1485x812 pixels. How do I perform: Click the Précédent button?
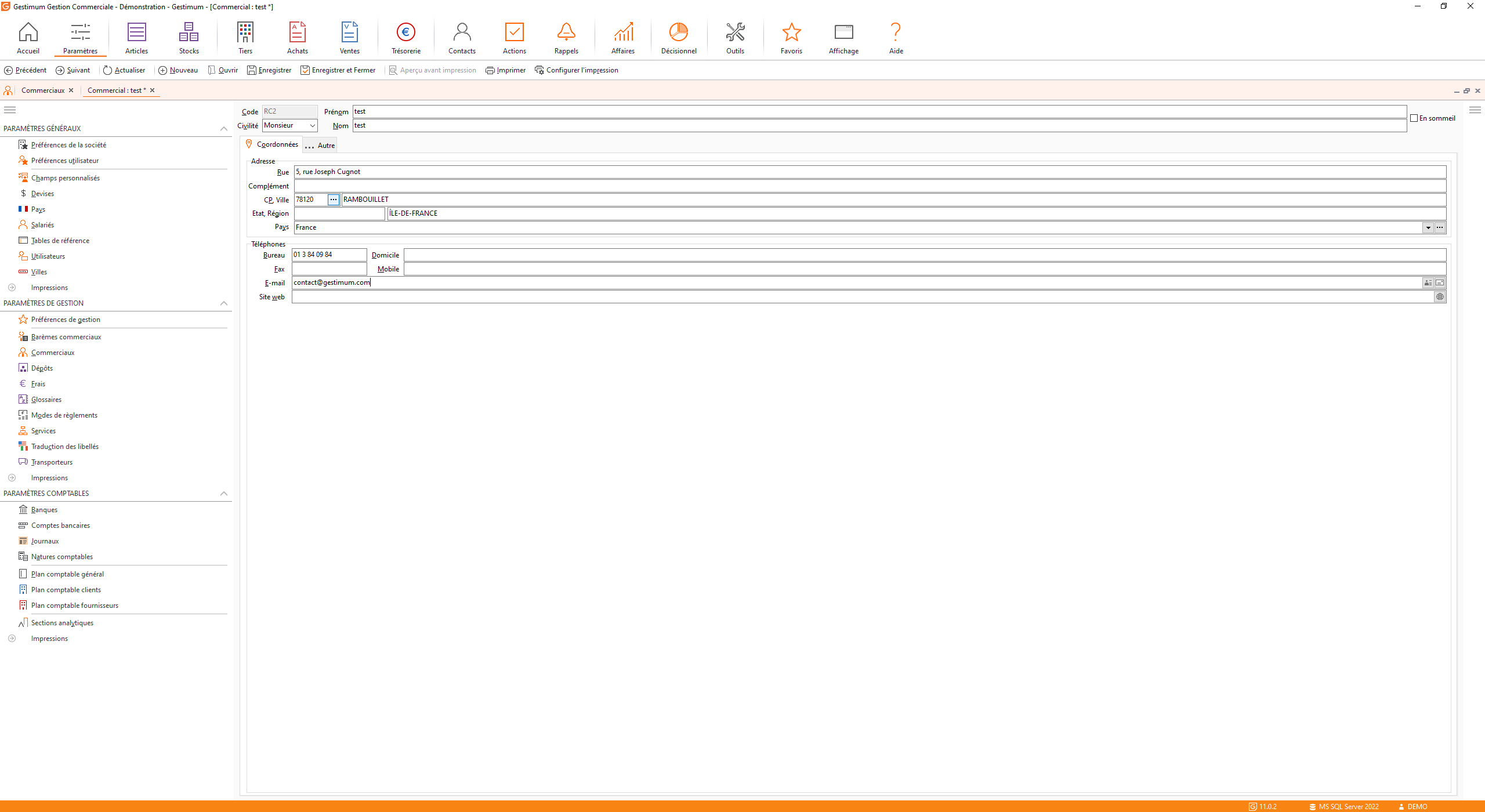pos(26,70)
